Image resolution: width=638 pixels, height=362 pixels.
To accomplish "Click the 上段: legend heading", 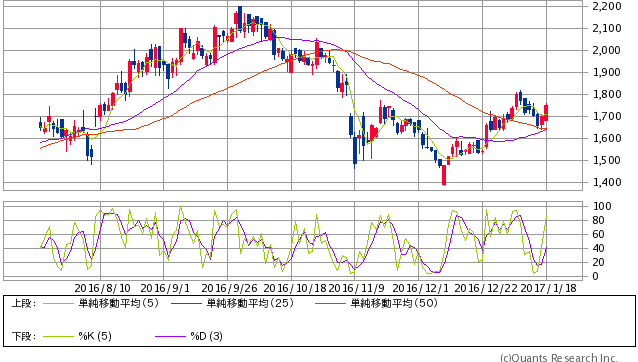I will 24,303.
